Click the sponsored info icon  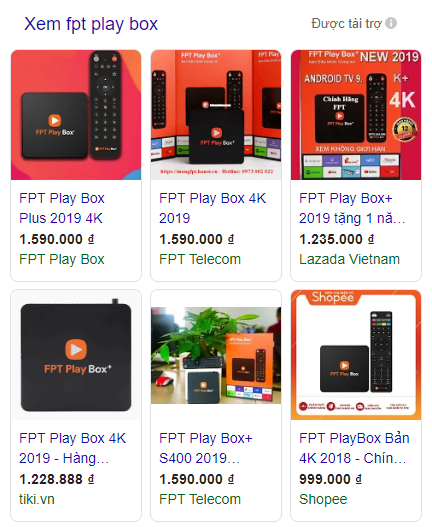(x=391, y=23)
